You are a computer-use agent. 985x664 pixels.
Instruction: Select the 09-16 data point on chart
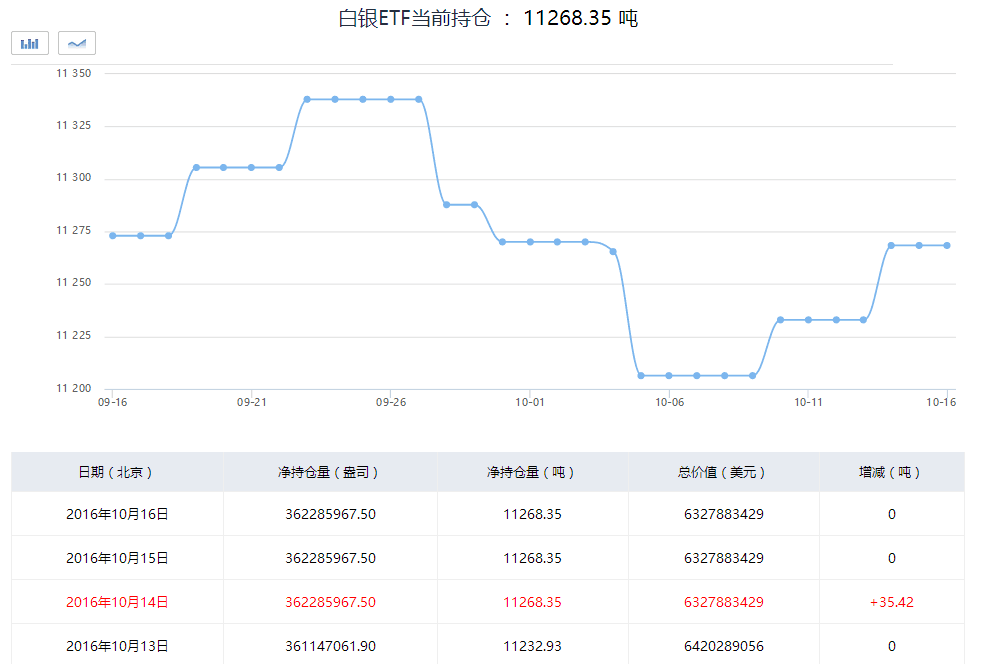[113, 236]
